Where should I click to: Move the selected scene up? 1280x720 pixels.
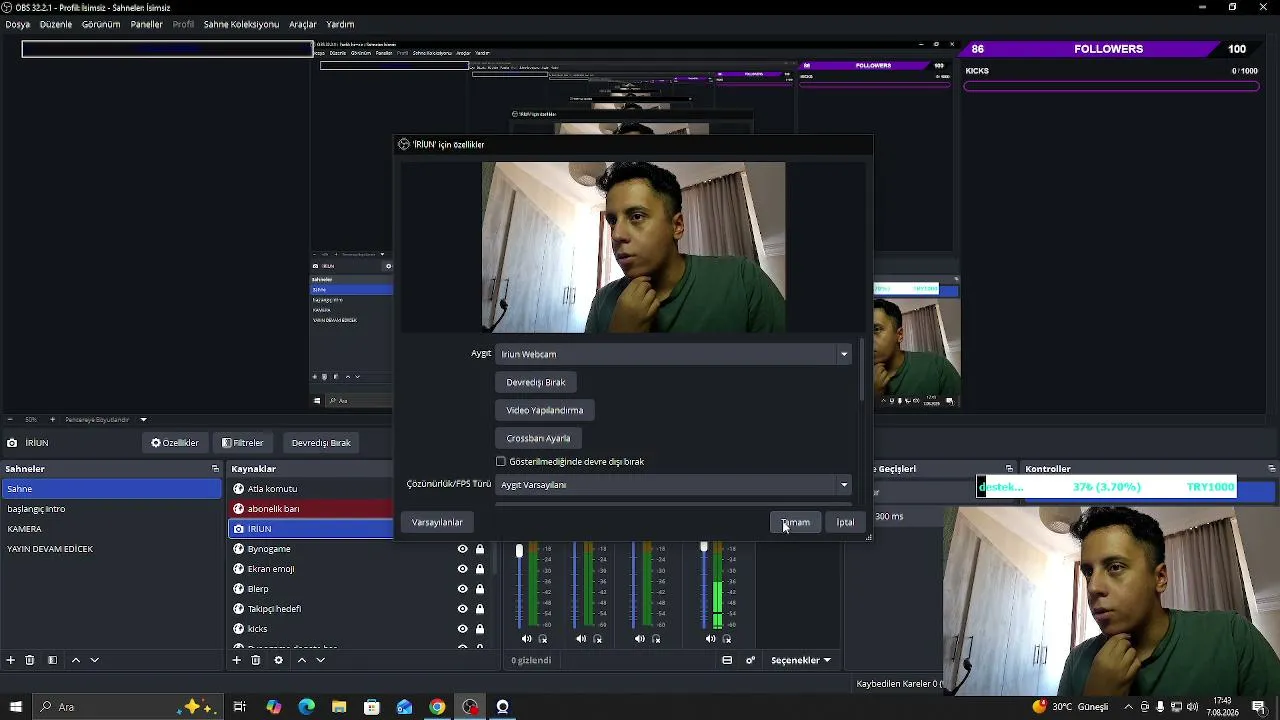pos(75,660)
